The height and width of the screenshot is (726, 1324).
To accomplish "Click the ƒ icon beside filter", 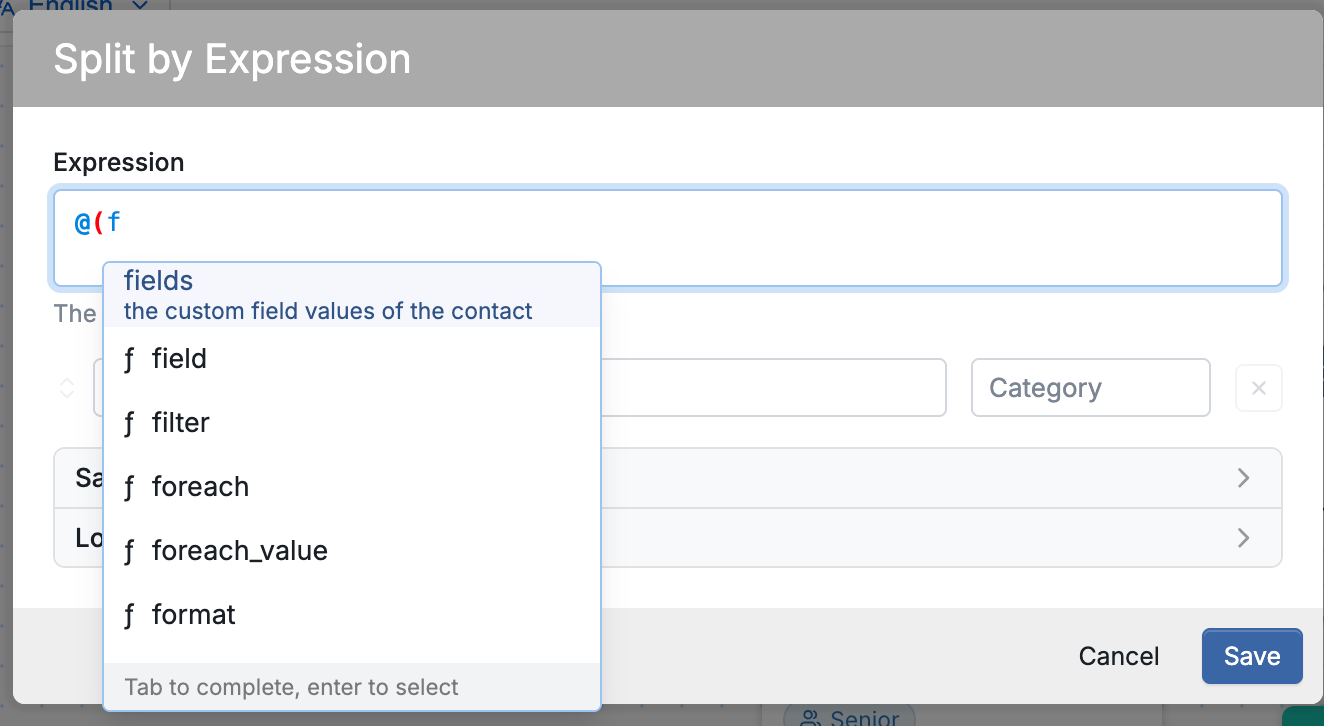I will click(129, 423).
